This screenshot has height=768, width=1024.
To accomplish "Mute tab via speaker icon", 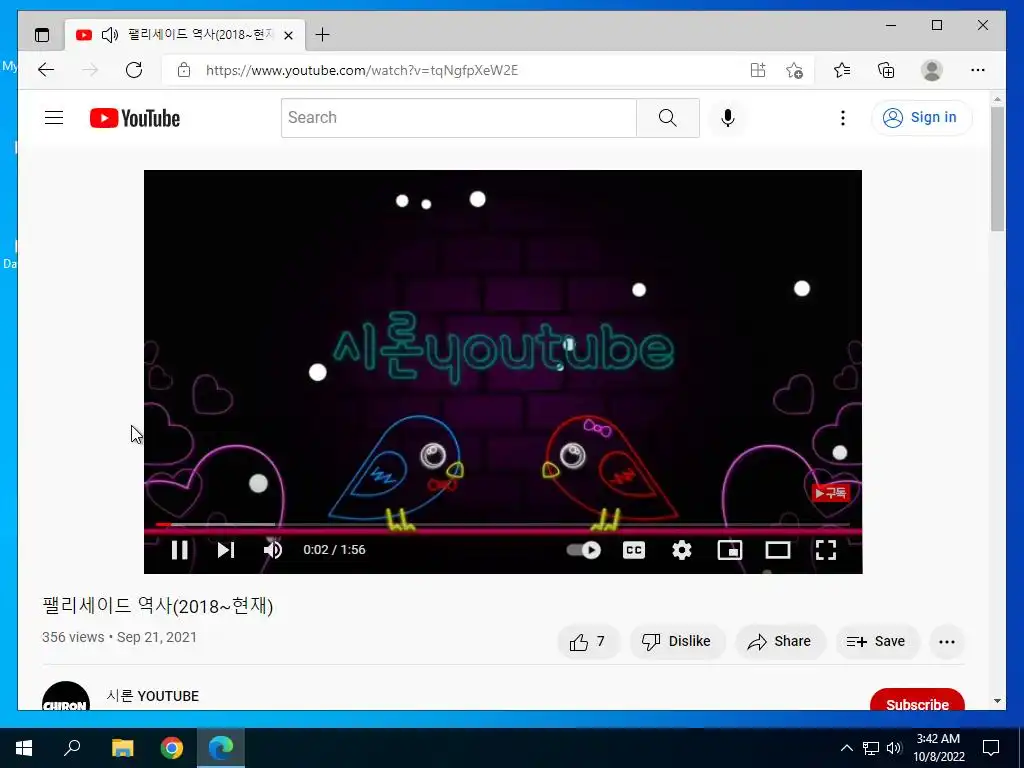I will pyautogui.click(x=110, y=35).
